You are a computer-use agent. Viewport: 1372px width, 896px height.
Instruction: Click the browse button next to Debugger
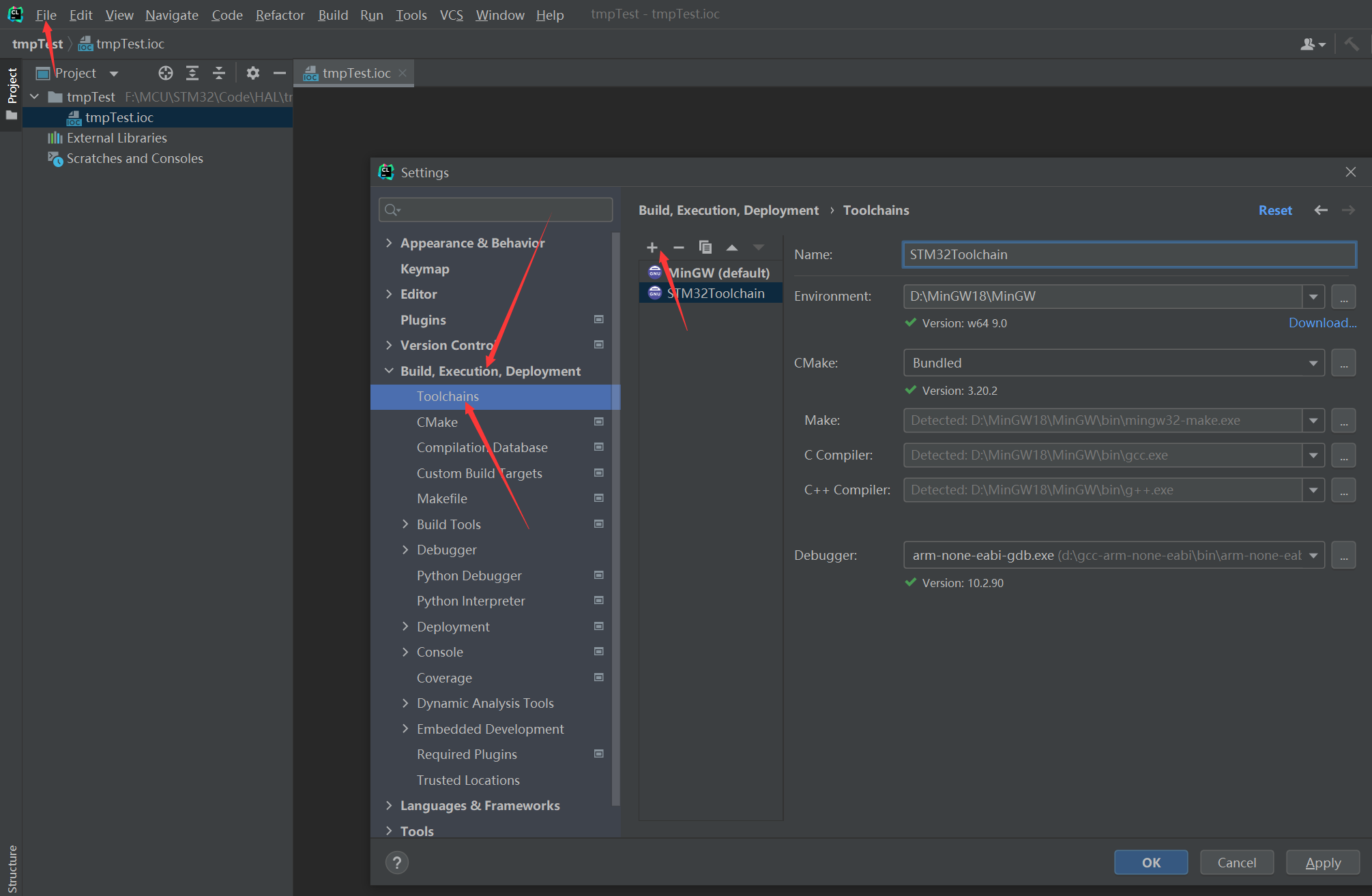tap(1343, 556)
